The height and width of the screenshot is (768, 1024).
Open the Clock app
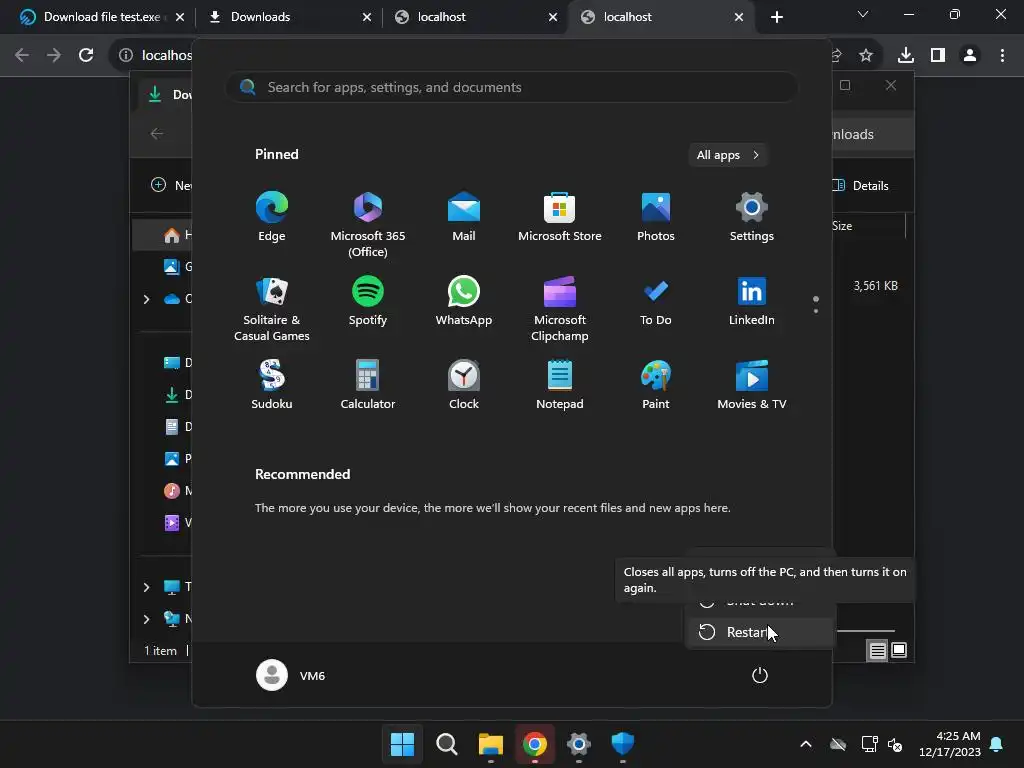tap(464, 385)
